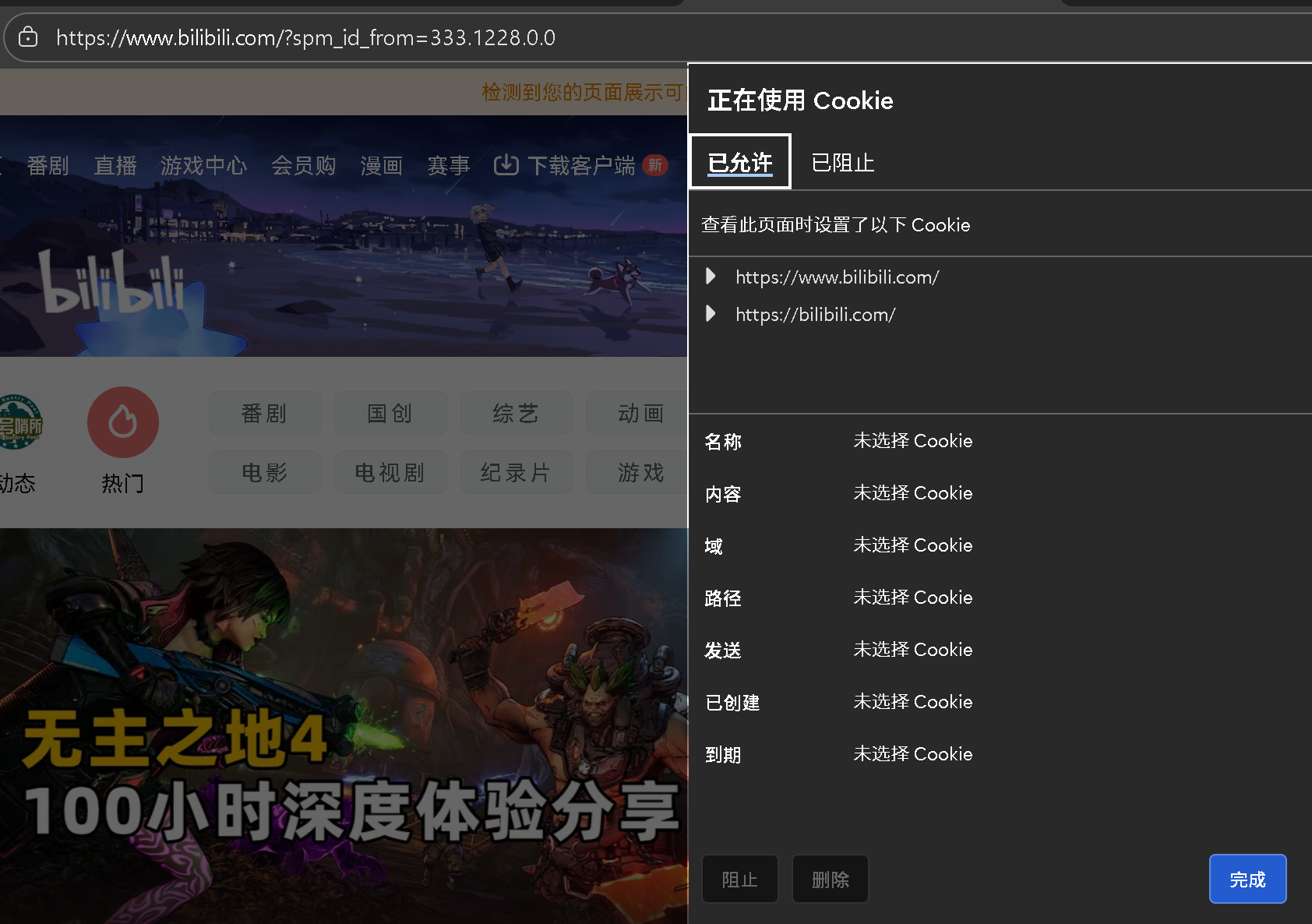Select the https://bilibili.com/ entry text

click(816, 314)
